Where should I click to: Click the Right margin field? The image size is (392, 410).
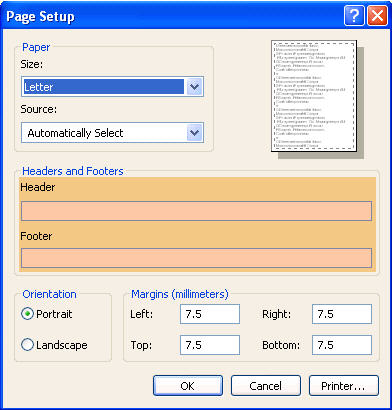click(x=342, y=314)
